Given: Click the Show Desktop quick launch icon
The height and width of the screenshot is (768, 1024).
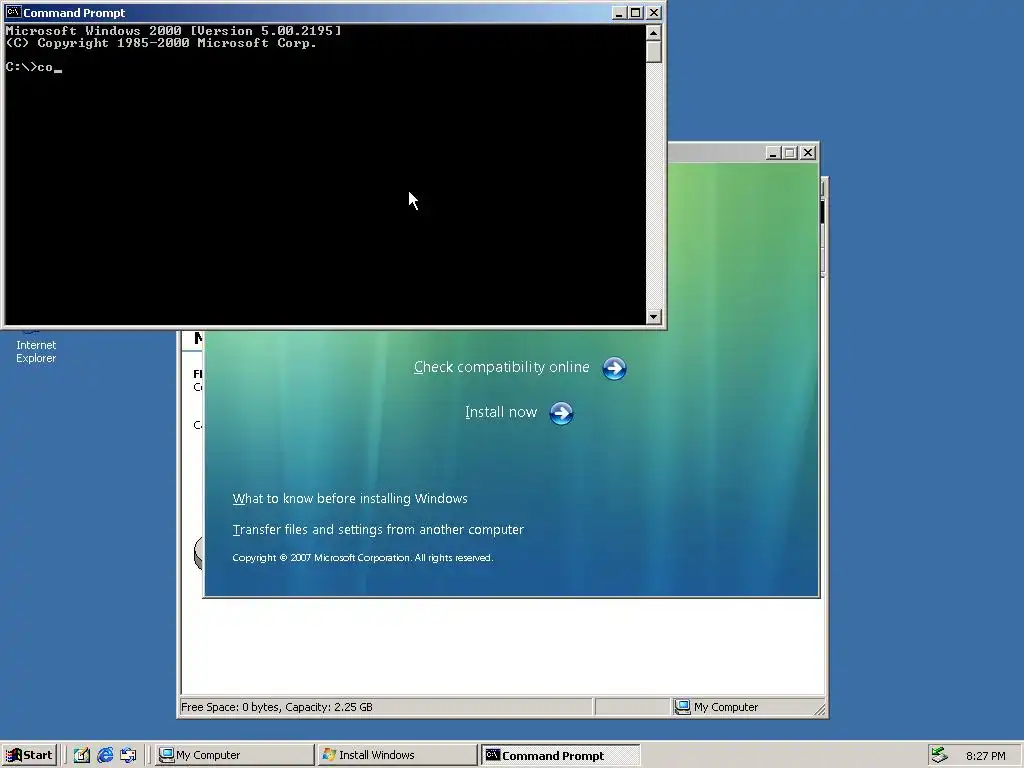Looking at the screenshot, I should tap(82, 755).
